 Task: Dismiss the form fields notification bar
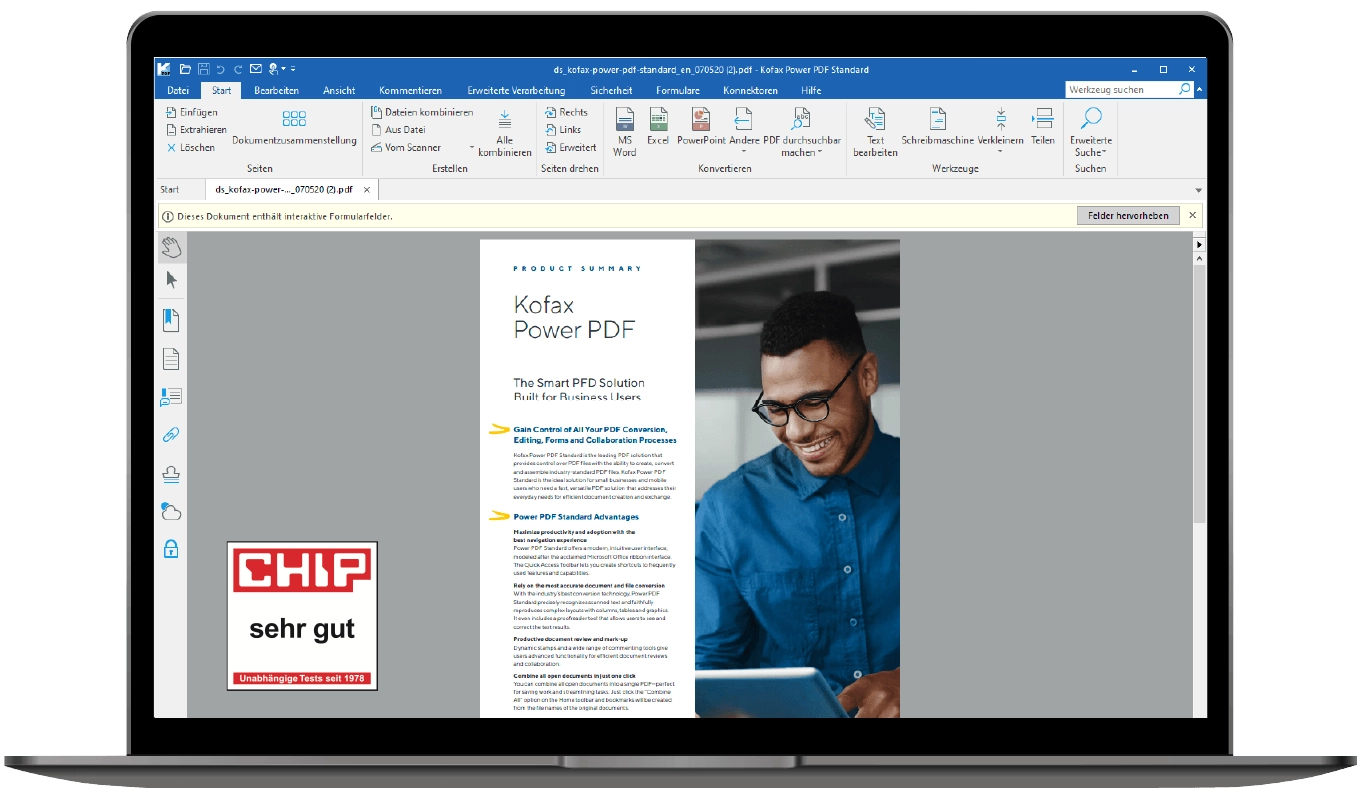click(1191, 215)
